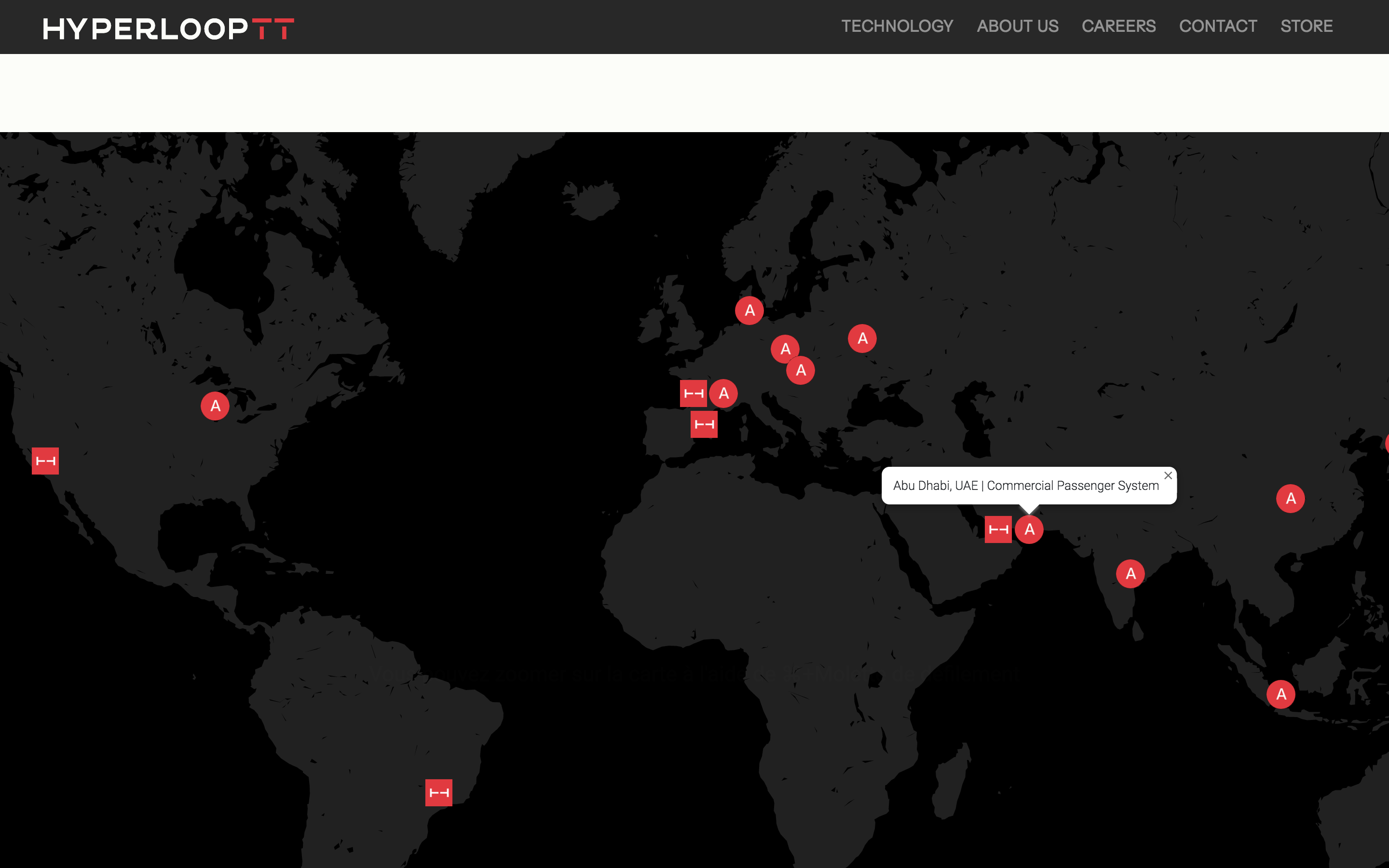Open the Technology menu item
Image resolution: width=1389 pixels, height=868 pixels.
click(897, 27)
